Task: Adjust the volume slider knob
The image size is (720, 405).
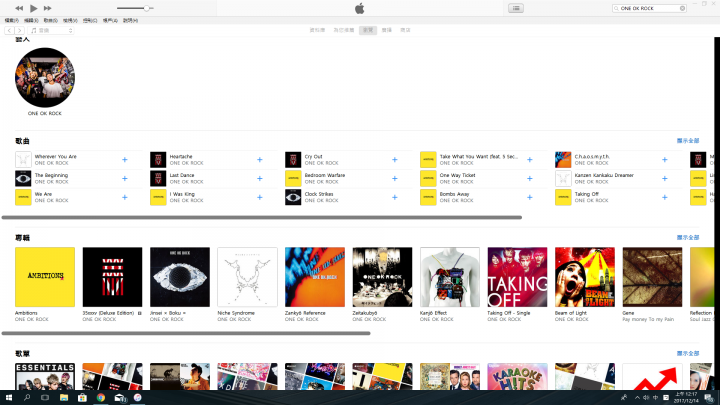Action: tap(146, 8)
